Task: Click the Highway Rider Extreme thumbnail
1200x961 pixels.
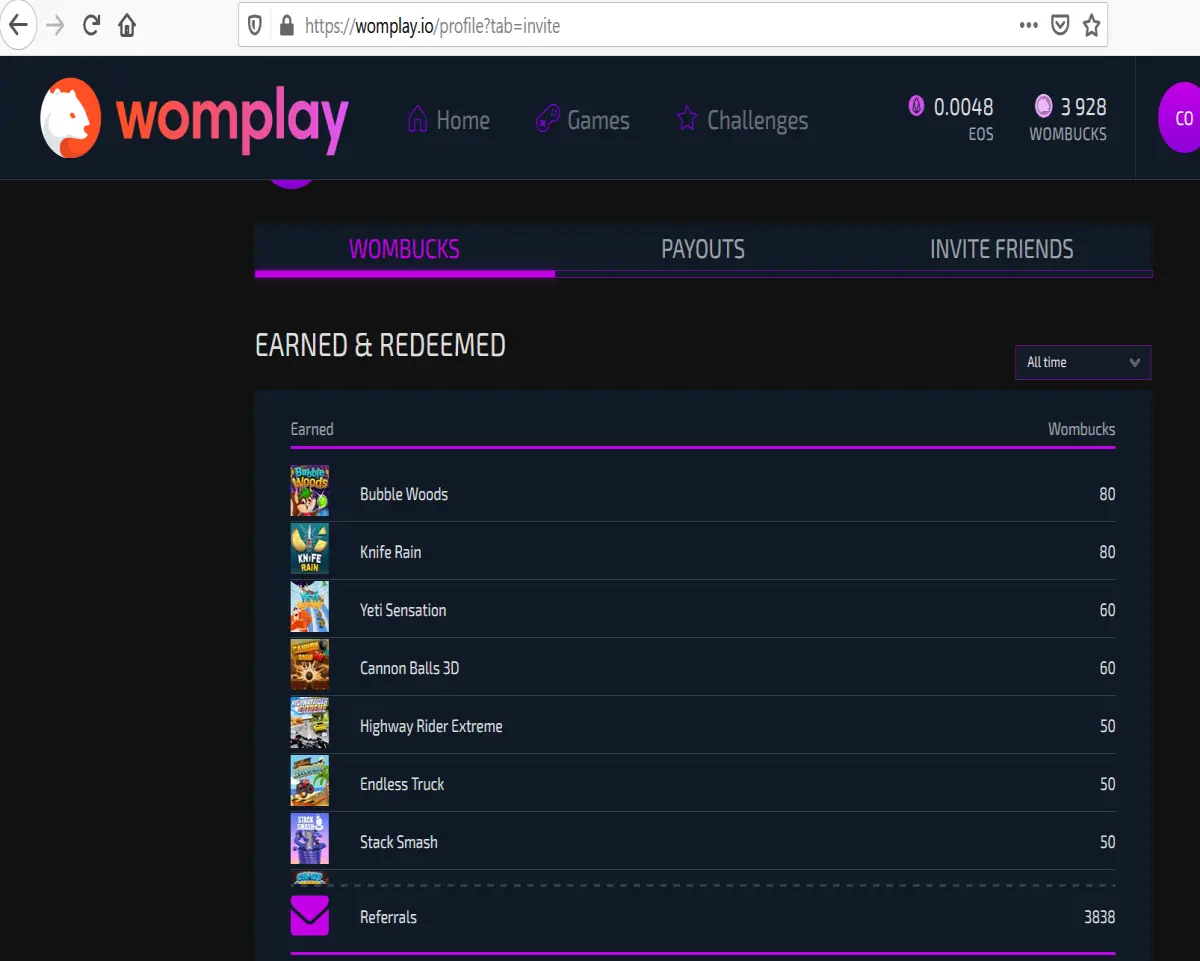Action: pos(309,723)
